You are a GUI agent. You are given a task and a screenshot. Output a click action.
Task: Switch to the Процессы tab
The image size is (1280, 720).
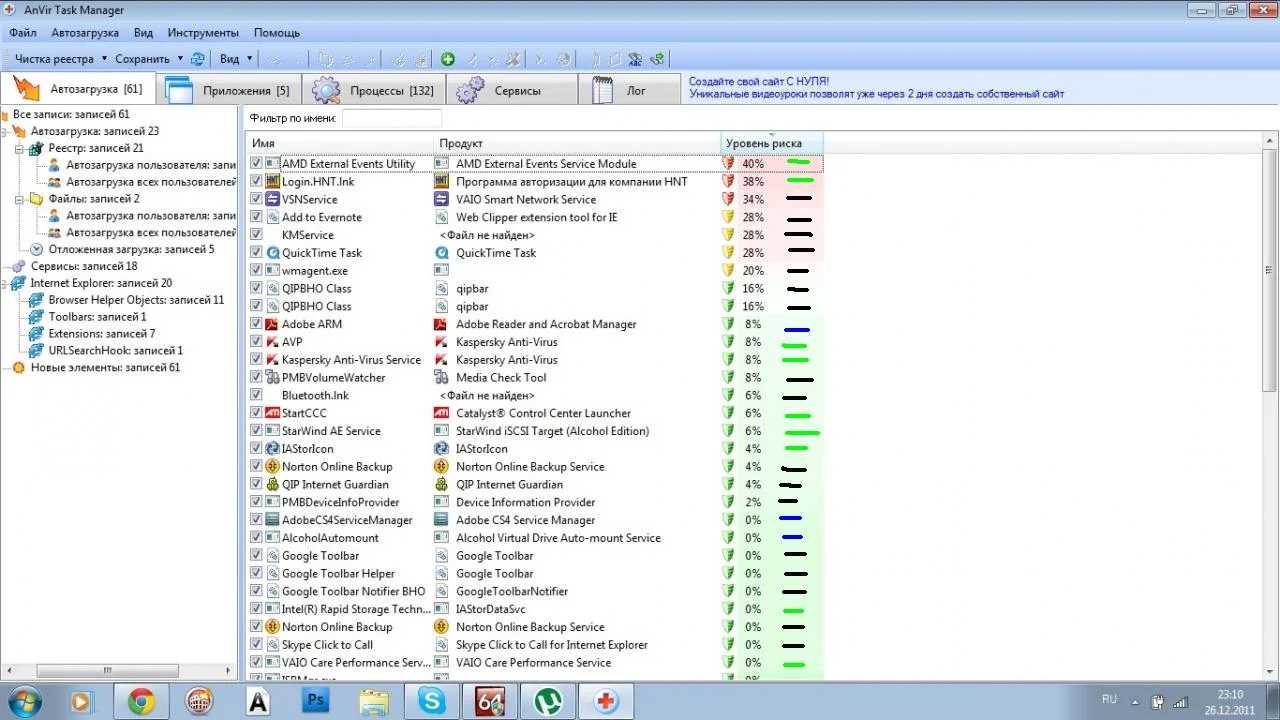(372, 90)
